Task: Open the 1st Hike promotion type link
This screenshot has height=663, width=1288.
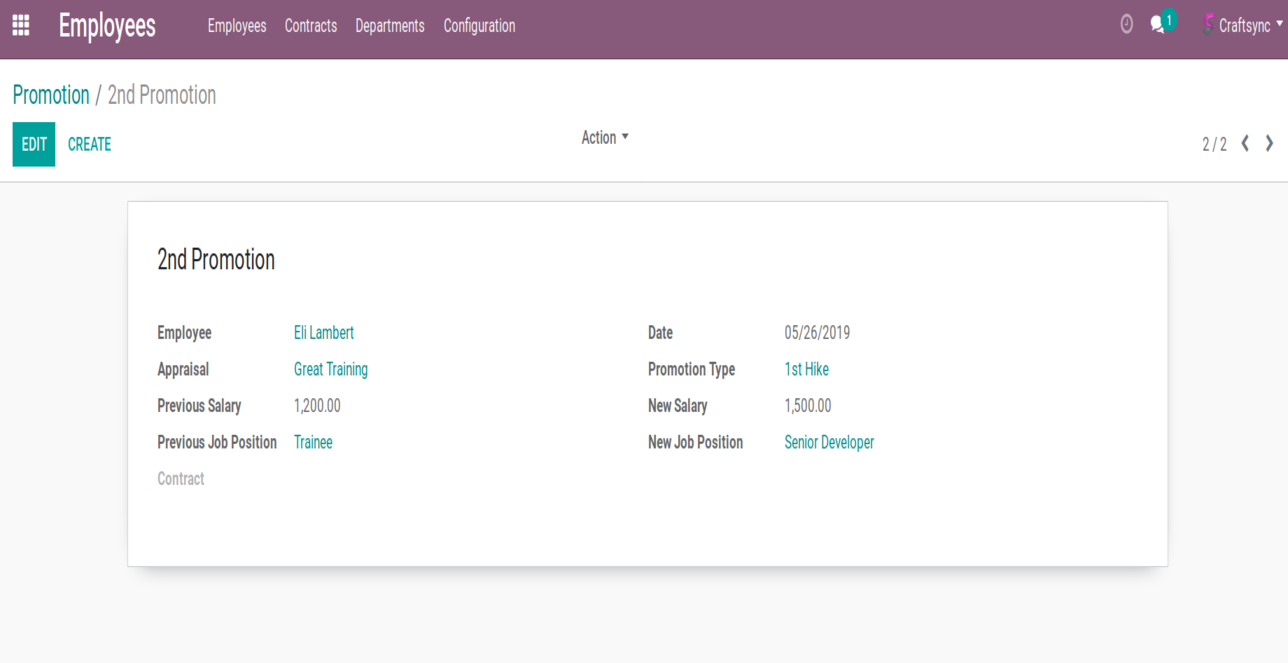Action: click(x=806, y=369)
